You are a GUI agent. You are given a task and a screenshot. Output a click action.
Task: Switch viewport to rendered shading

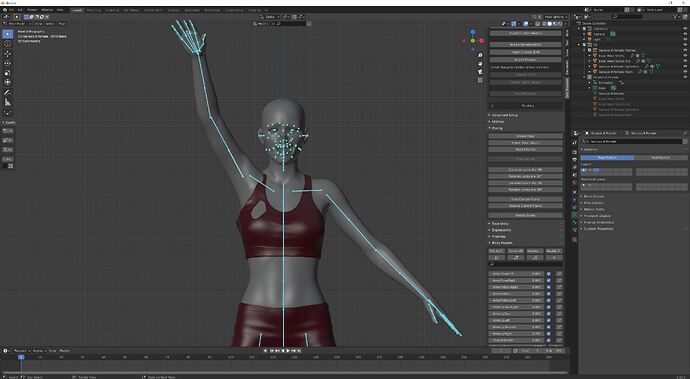click(x=559, y=24)
